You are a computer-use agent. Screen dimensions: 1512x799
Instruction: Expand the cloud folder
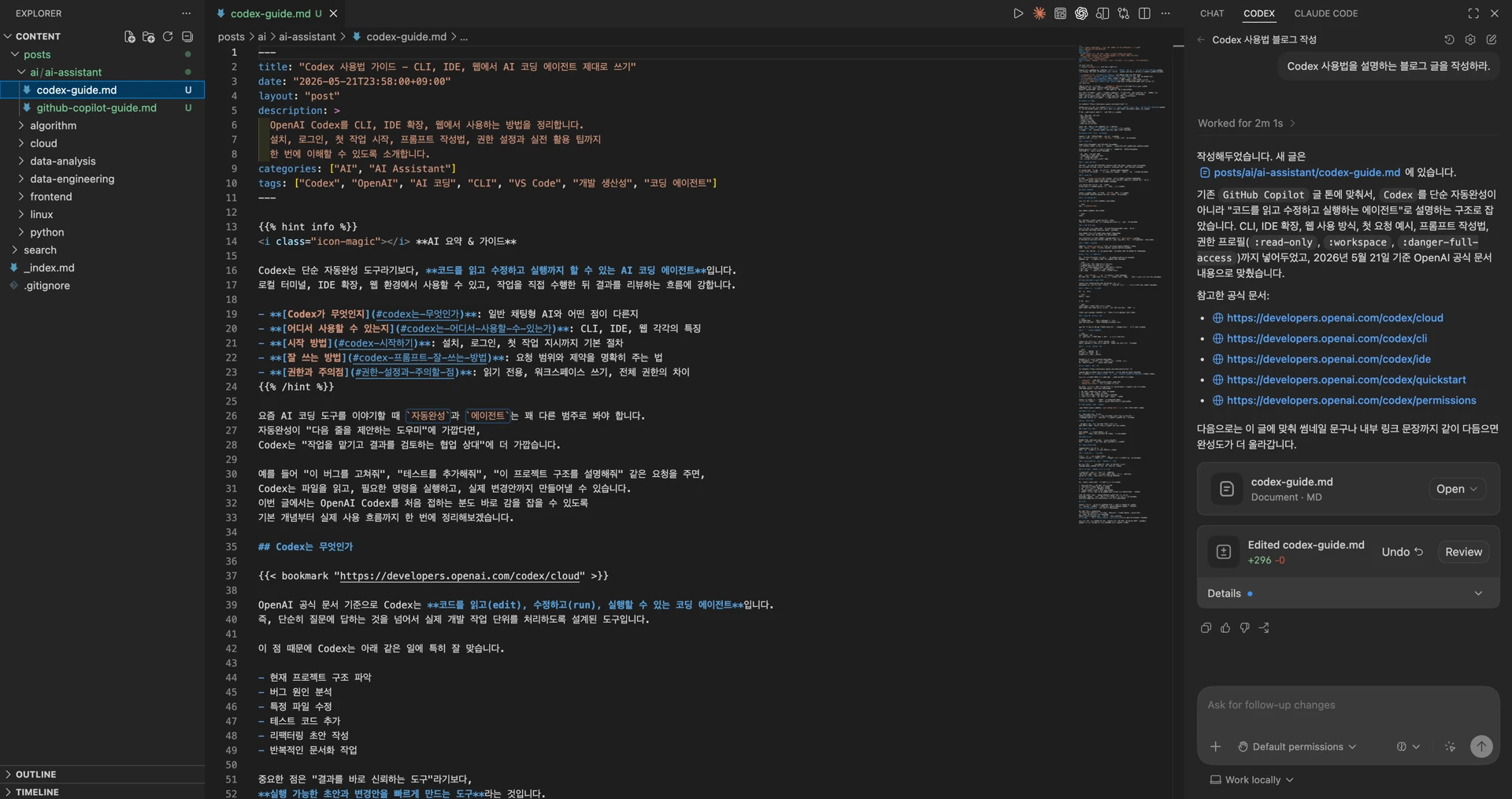tap(102, 143)
